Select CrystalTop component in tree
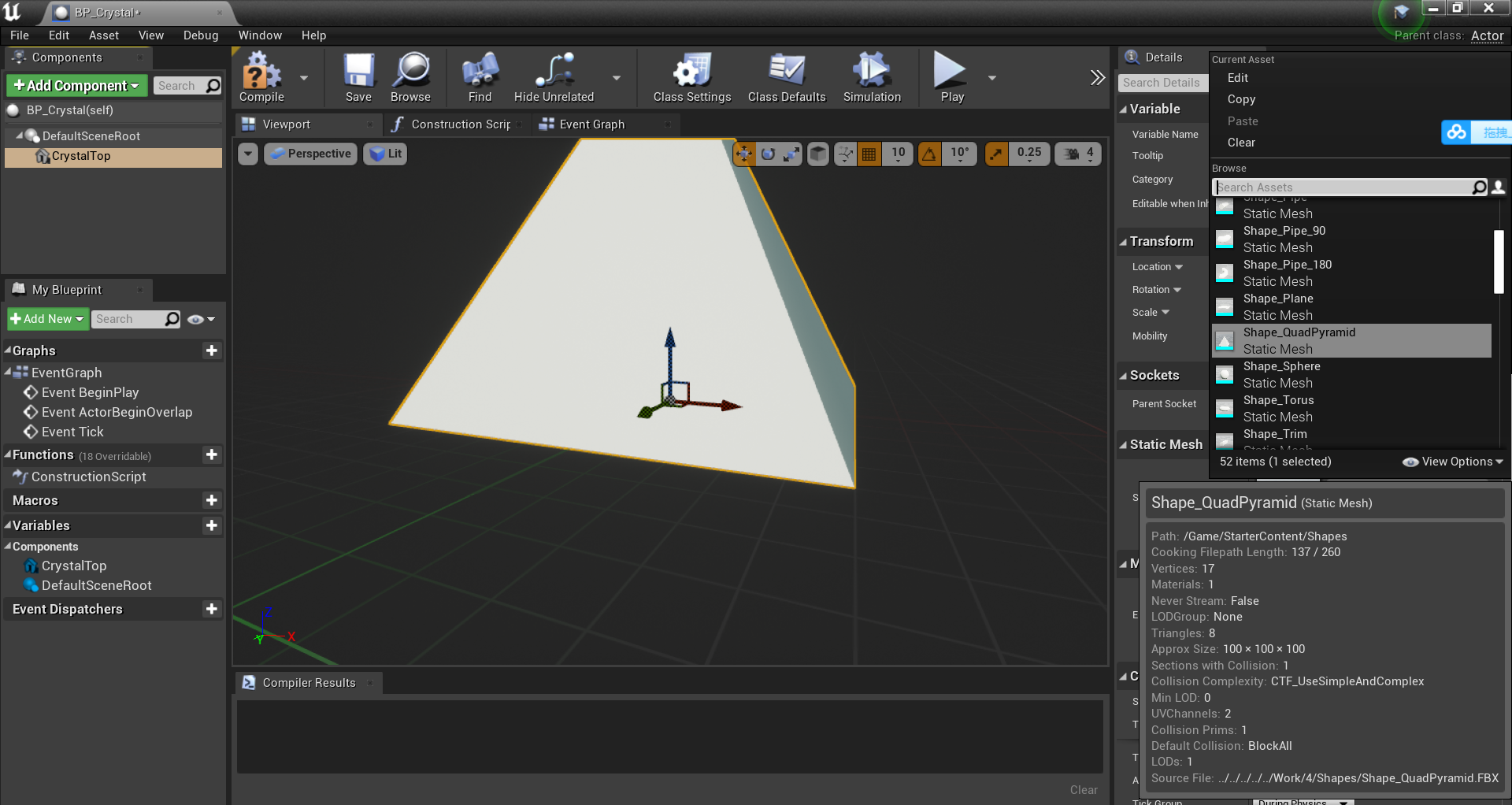This screenshot has width=1512, height=805. coord(81,156)
